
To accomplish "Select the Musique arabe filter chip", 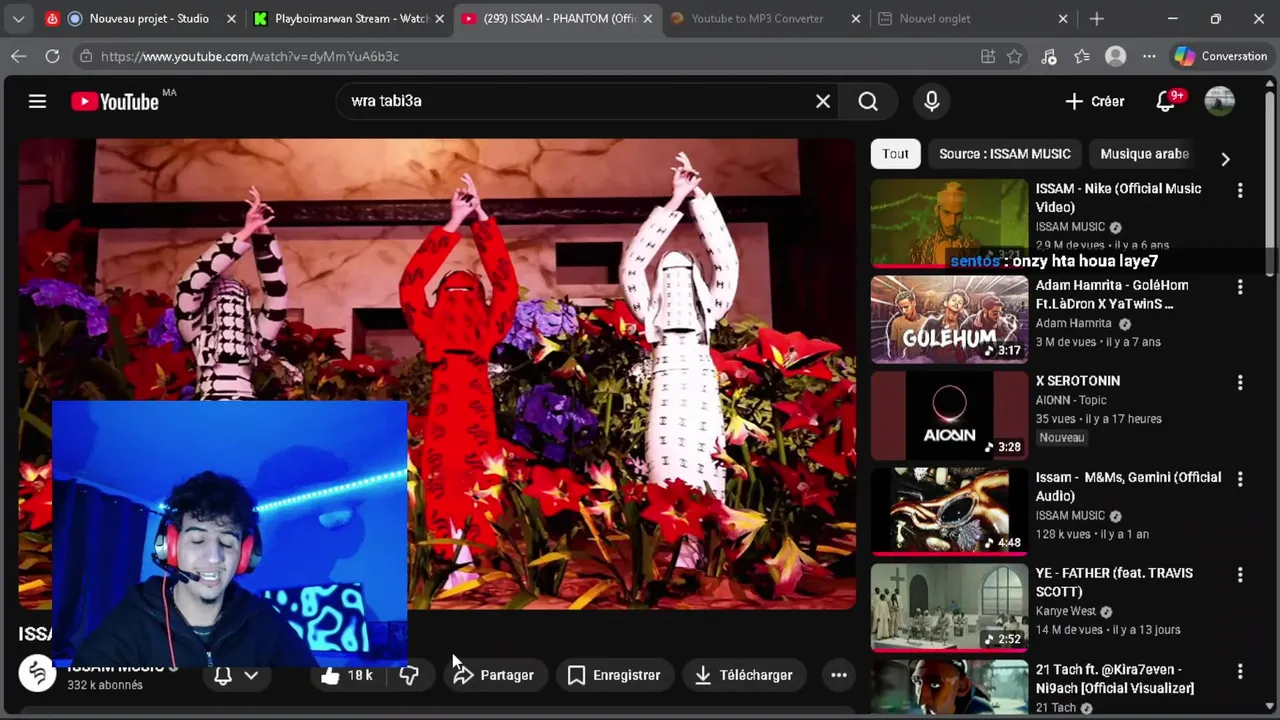I will [1144, 154].
